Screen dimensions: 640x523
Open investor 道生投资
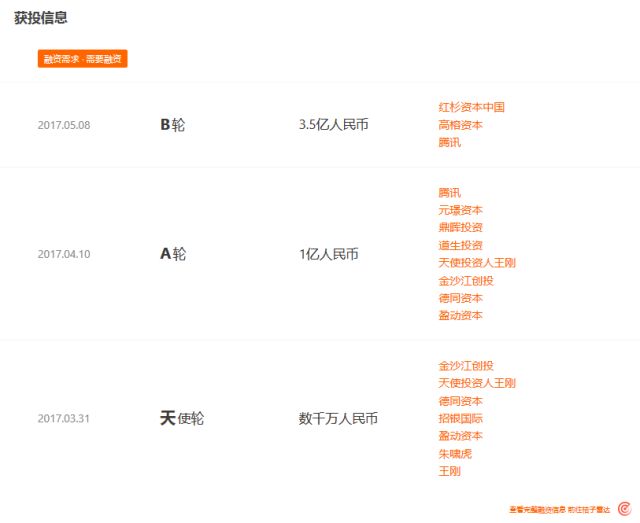click(x=460, y=245)
